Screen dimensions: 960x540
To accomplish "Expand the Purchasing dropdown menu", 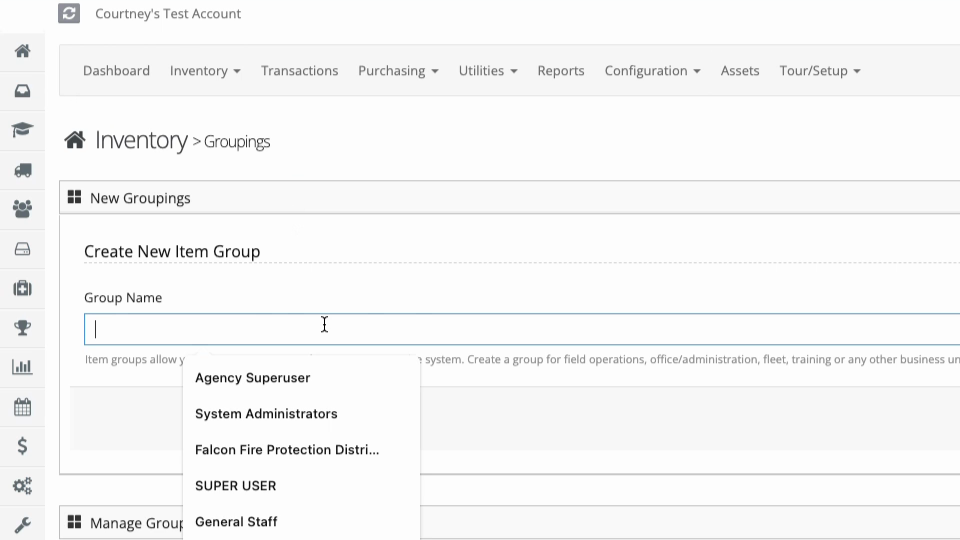I will click(398, 71).
